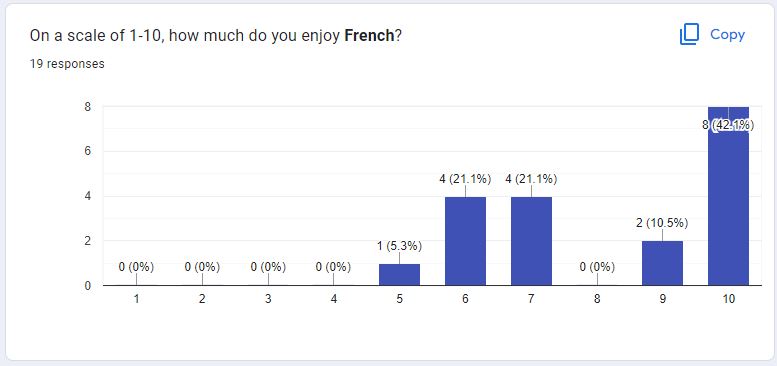Click the 1 (5.3%) data label
Screen dimensions: 777x366
(399, 246)
